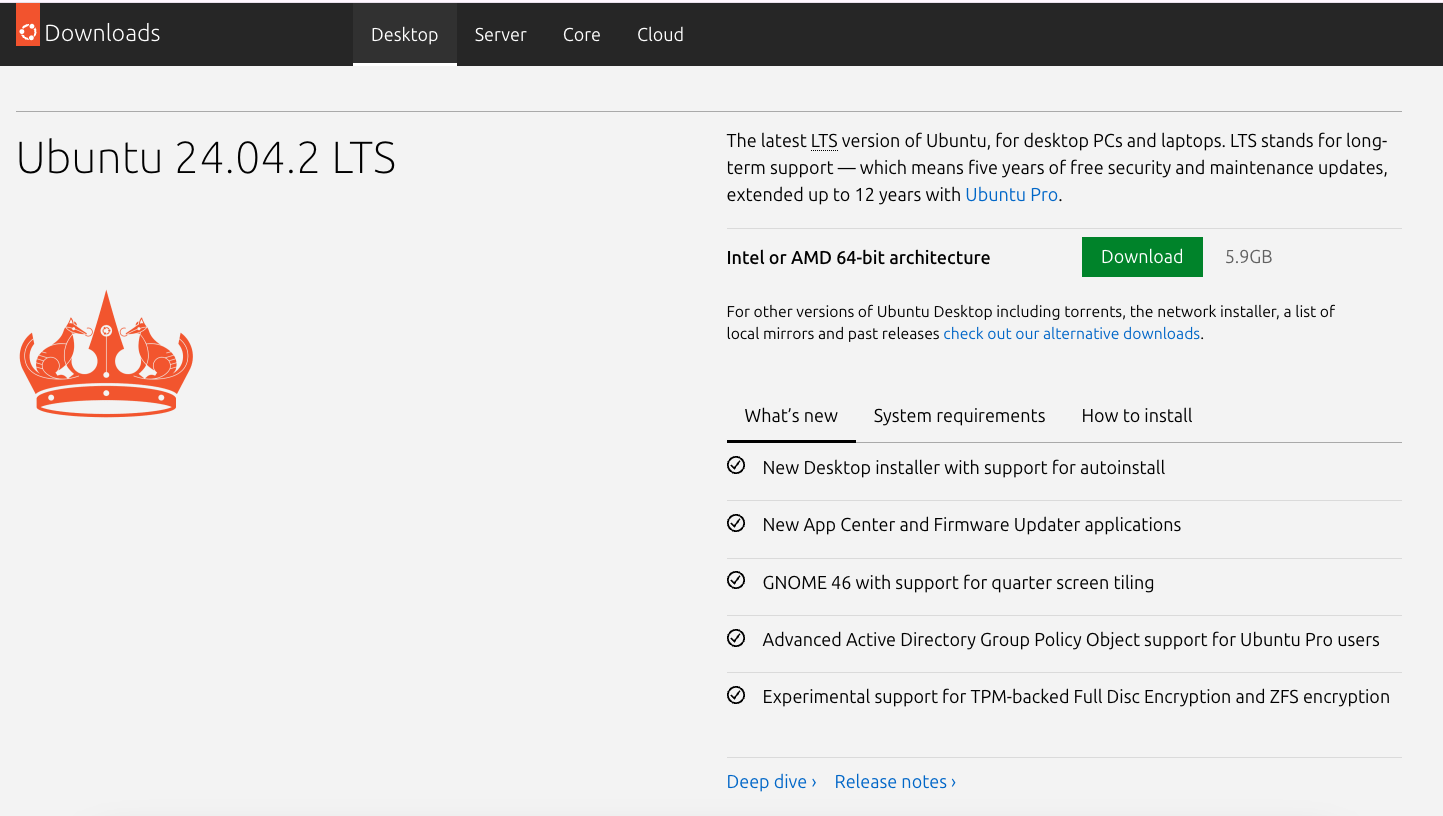
Task: Open the Cloud downloads tab
Action: [x=660, y=34]
